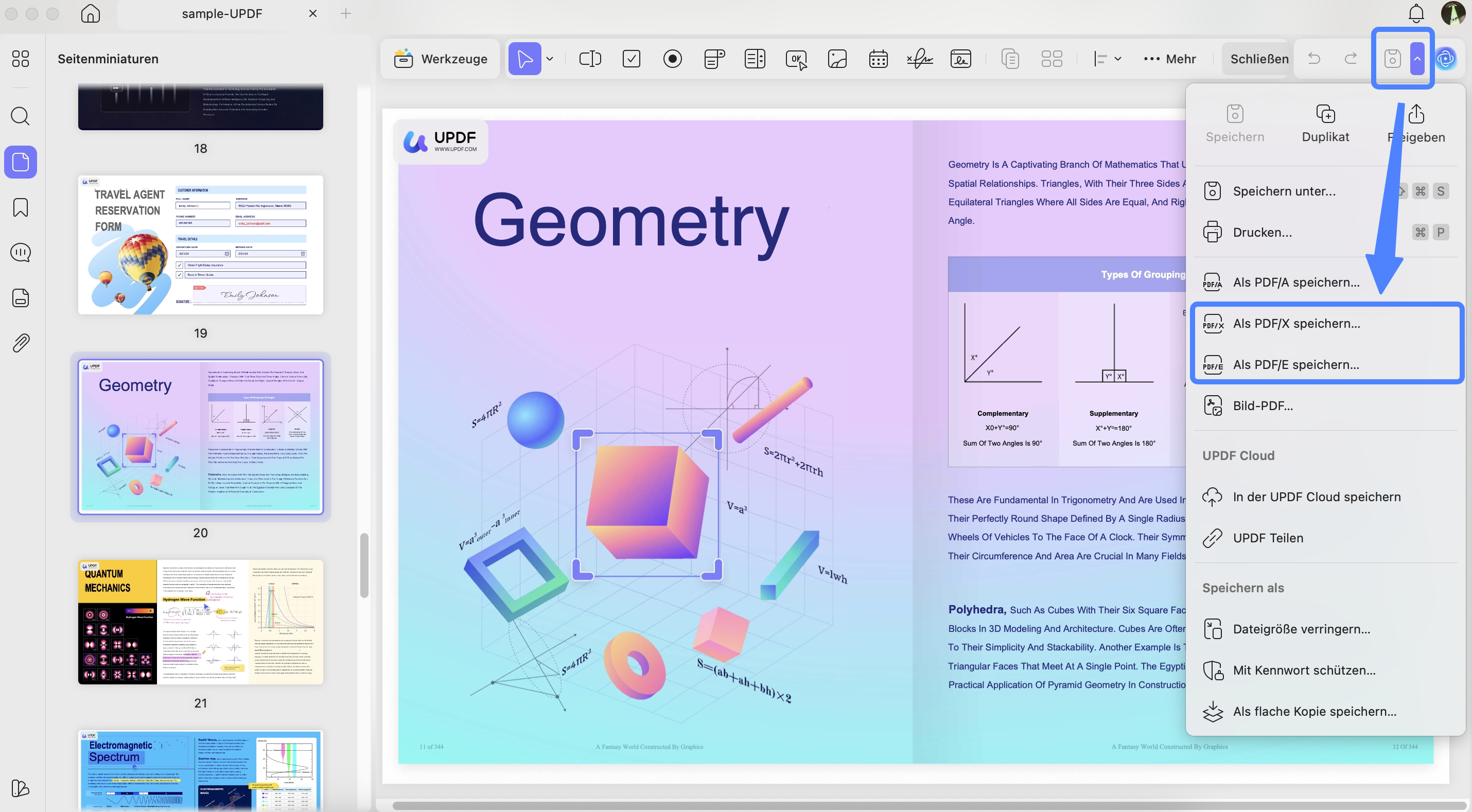Click the Schließen button
Image resolution: width=1472 pixels, height=812 pixels.
[1259, 59]
